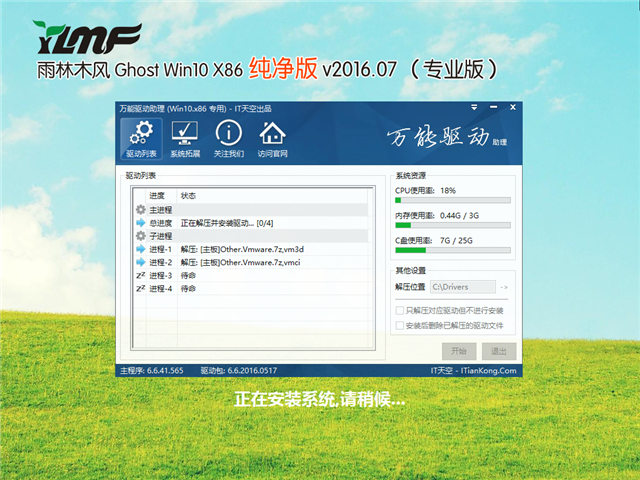The height and width of the screenshot is (480, 640).
Task: Click the arrow icon beside 总进度
Action: pos(140,223)
